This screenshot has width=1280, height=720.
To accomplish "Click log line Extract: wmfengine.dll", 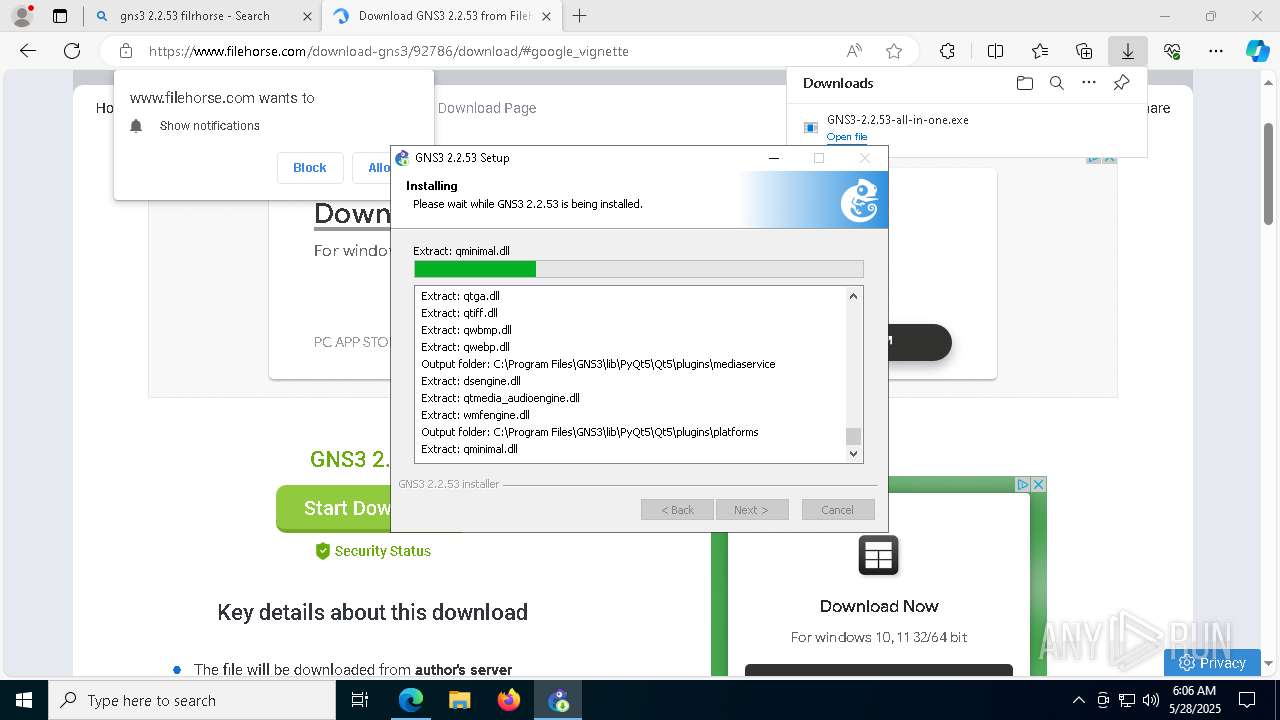I will [x=475, y=415].
